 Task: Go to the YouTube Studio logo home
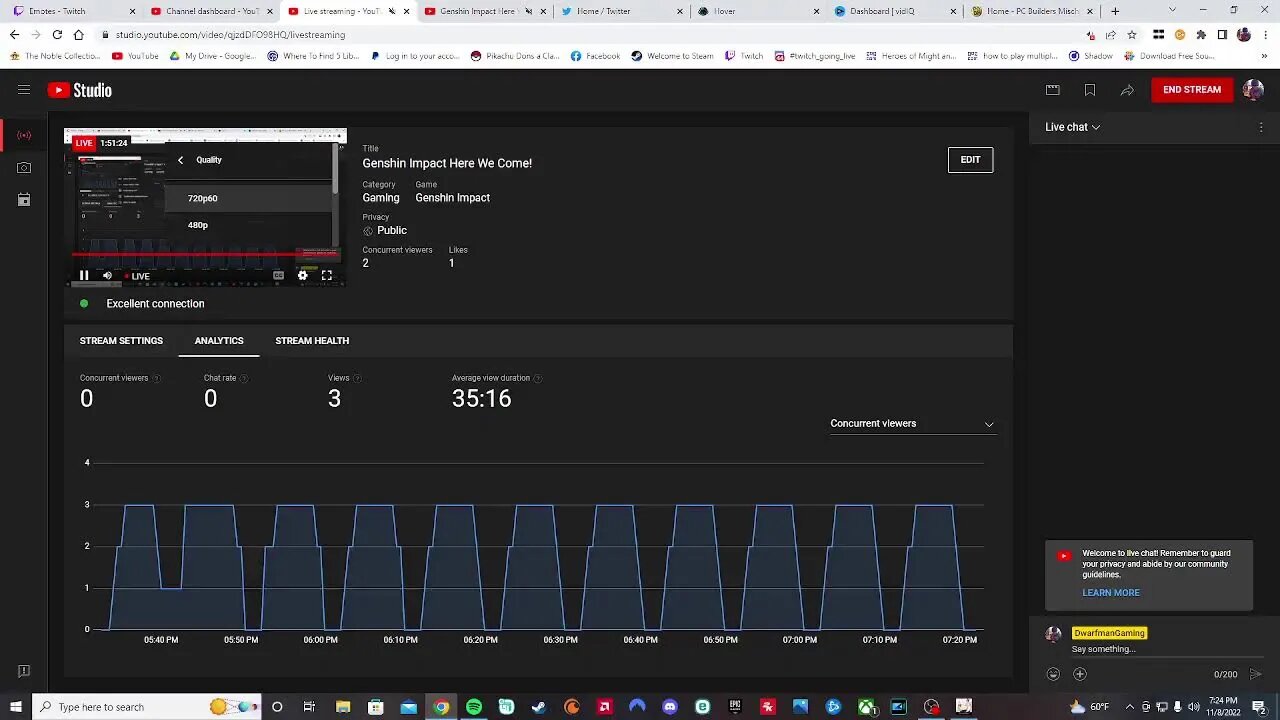coord(80,90)
